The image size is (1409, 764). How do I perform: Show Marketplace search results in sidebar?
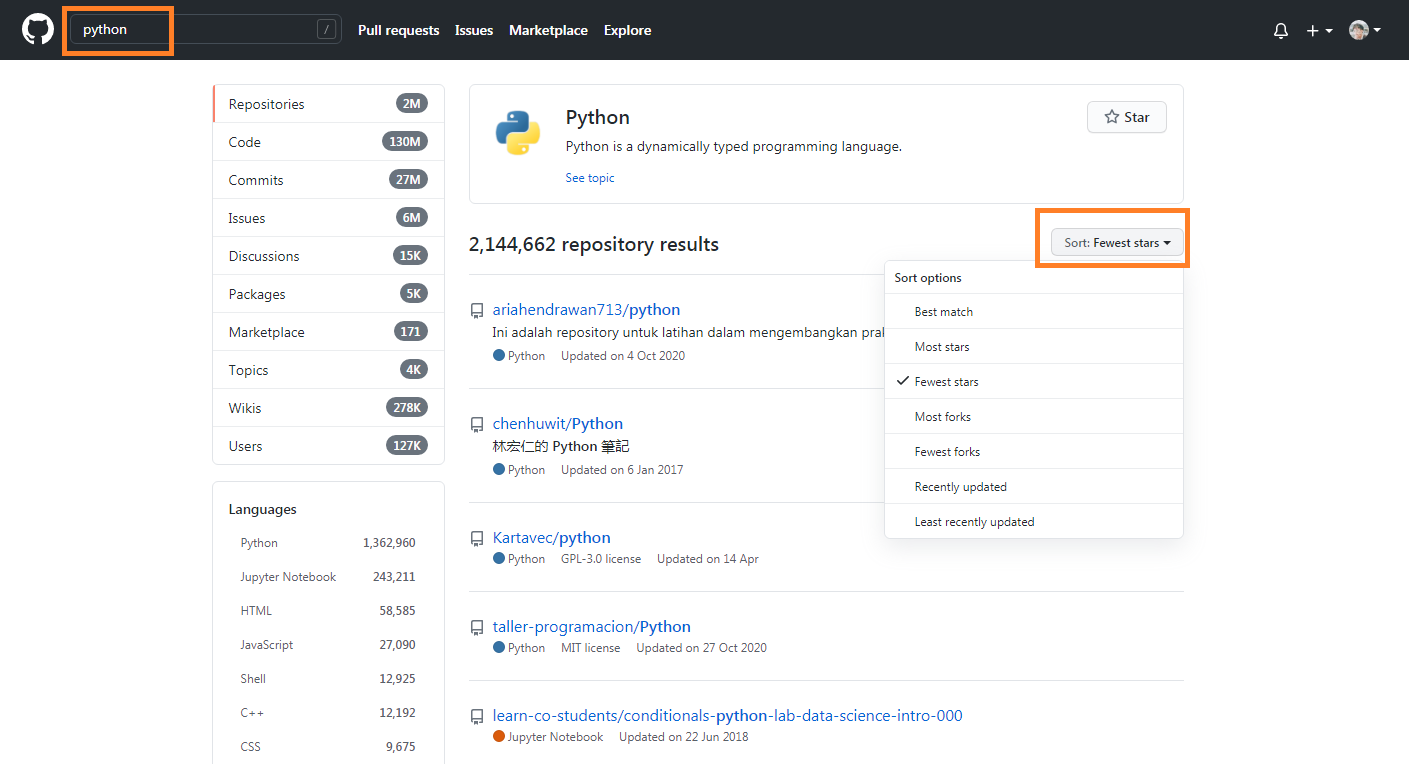pos(328,332)
